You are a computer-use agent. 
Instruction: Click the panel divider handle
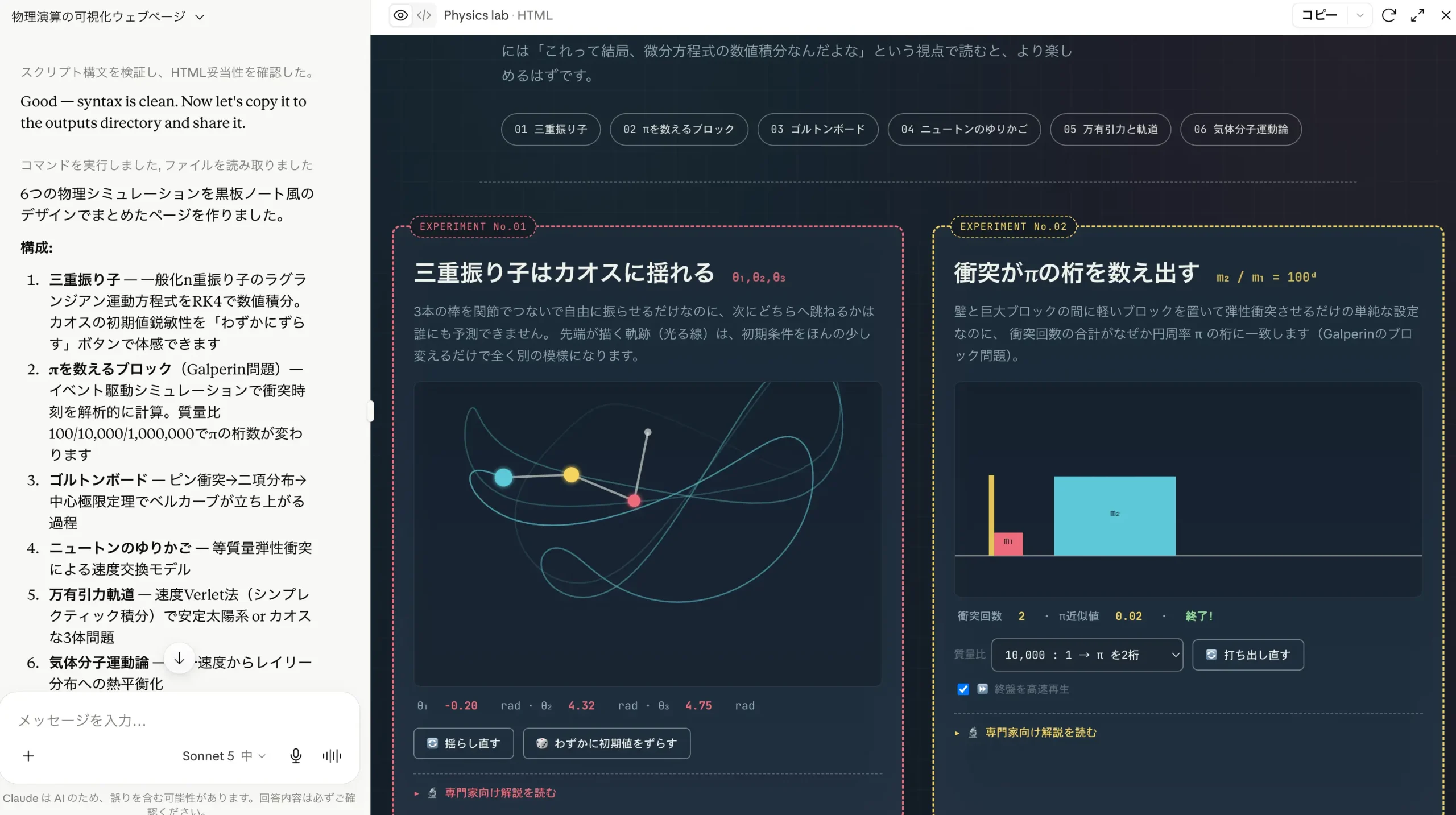[370, 411]
